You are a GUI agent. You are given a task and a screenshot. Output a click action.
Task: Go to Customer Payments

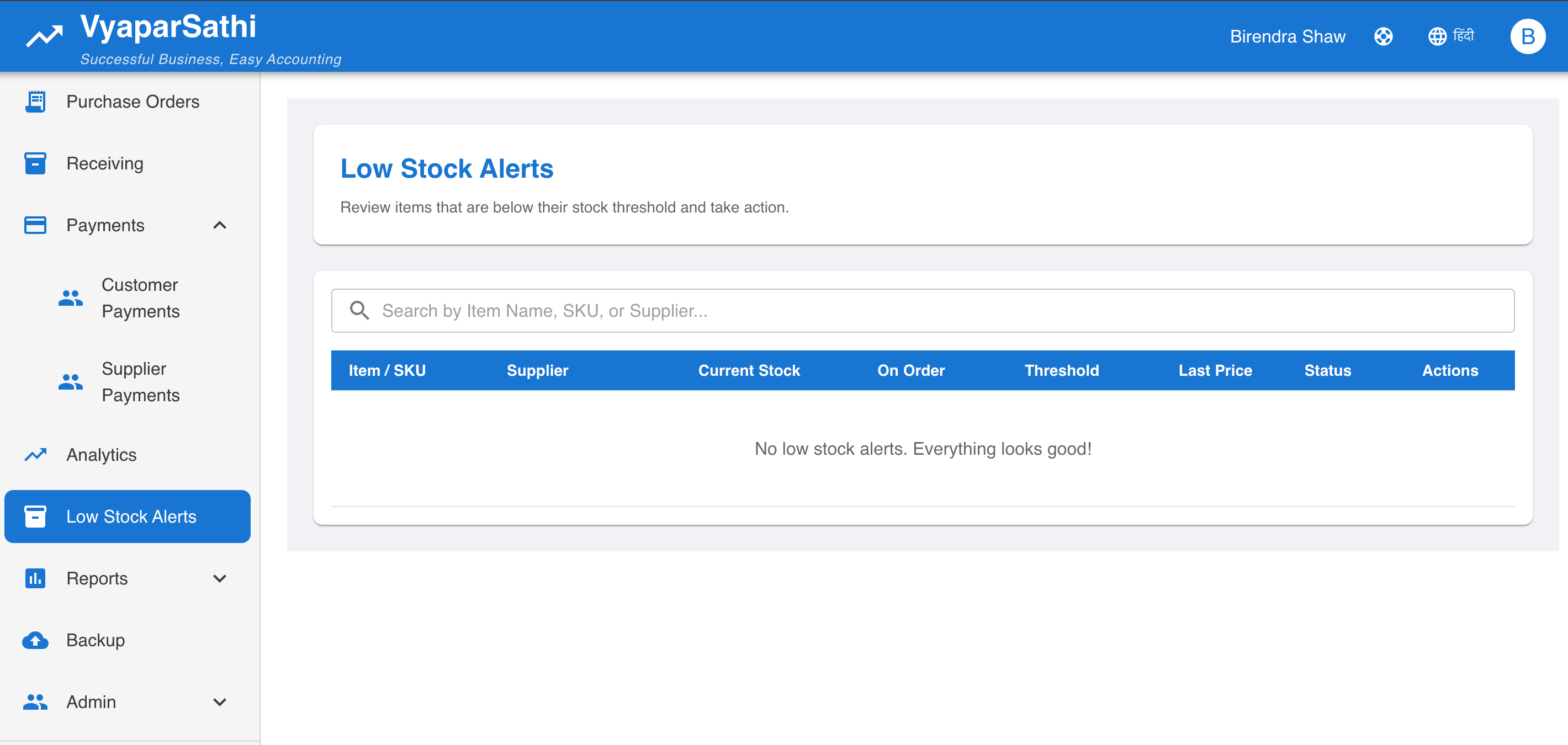[x=127, y=298]
